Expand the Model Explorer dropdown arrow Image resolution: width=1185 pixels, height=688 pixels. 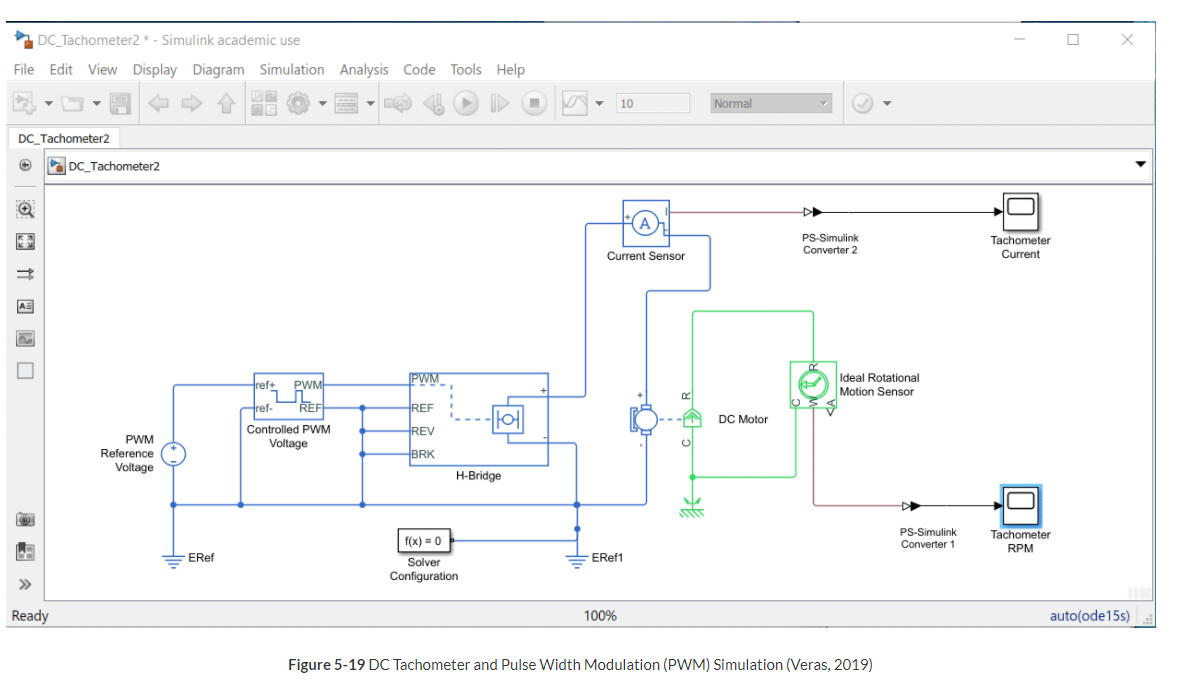370,104
